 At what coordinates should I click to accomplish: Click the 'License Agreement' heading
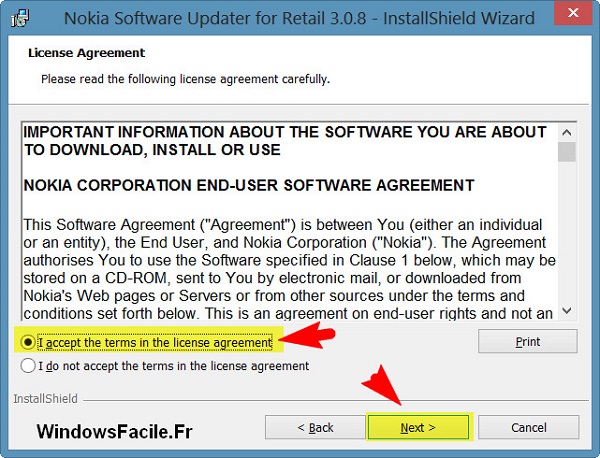pos(86,53)
